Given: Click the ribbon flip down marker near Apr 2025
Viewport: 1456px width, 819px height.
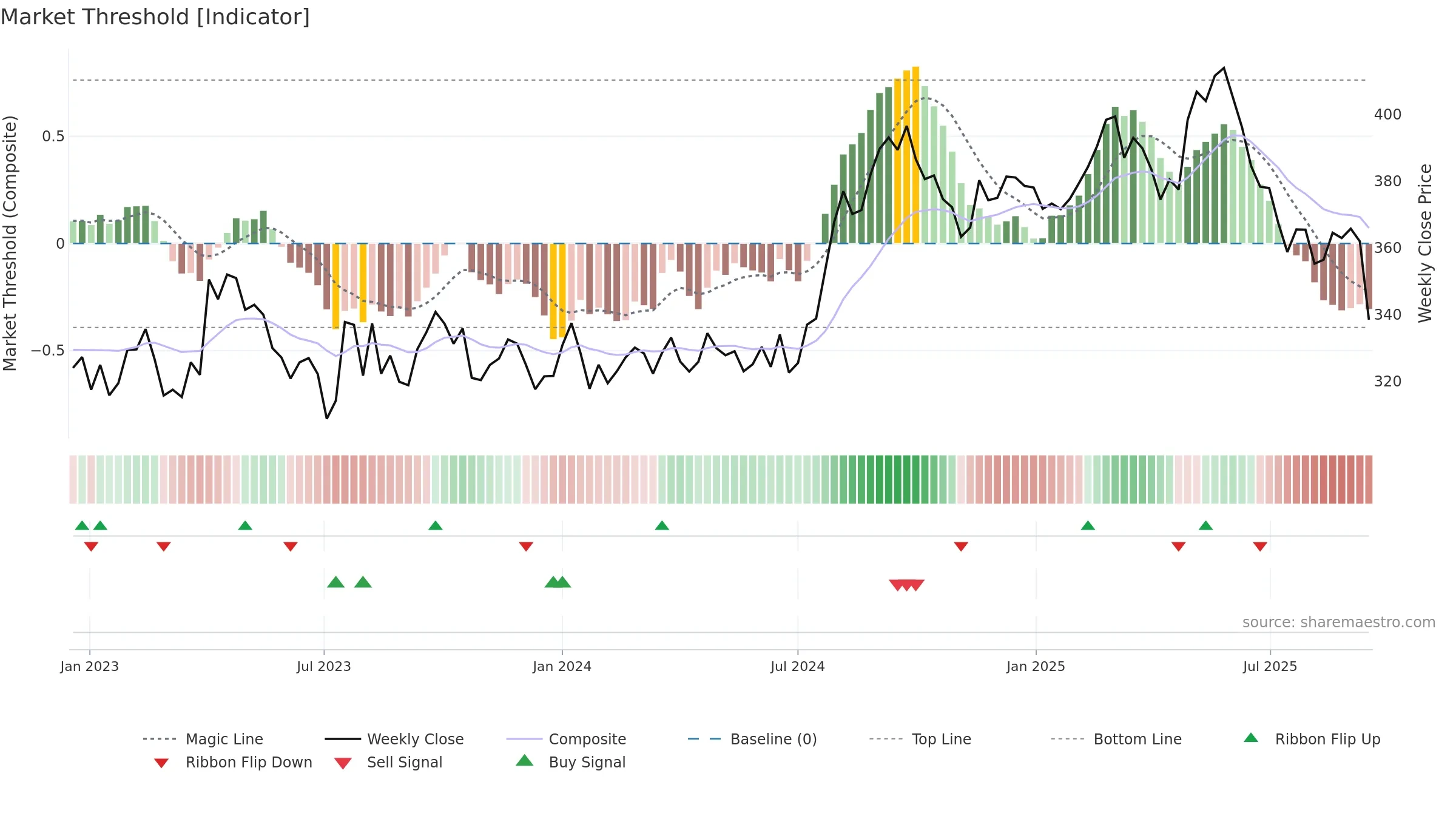Looking at the screenshot, I should pyautogui.click(x=1179, y=547).
